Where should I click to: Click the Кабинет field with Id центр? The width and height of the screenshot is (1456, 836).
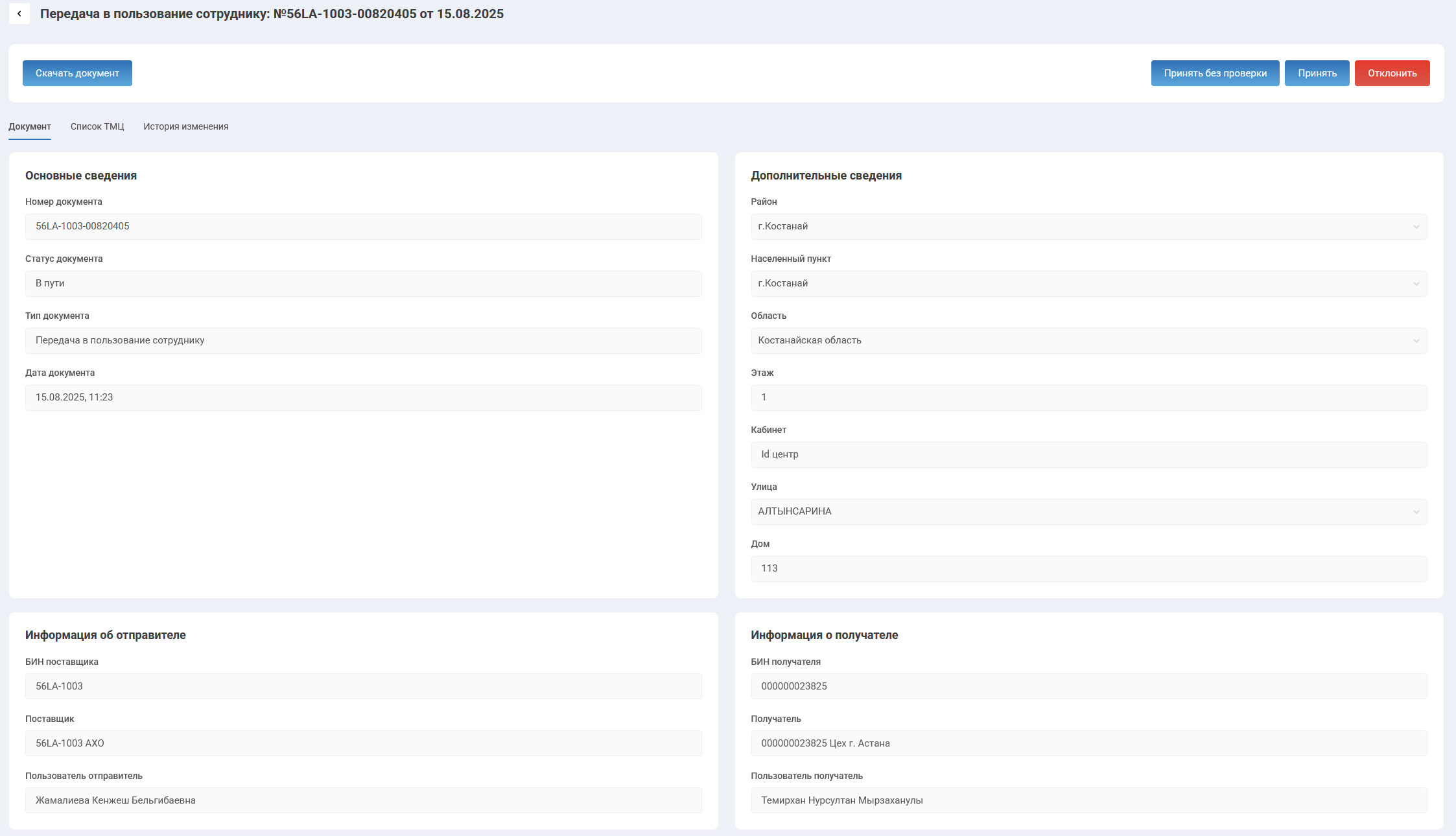pos(1088,455)
